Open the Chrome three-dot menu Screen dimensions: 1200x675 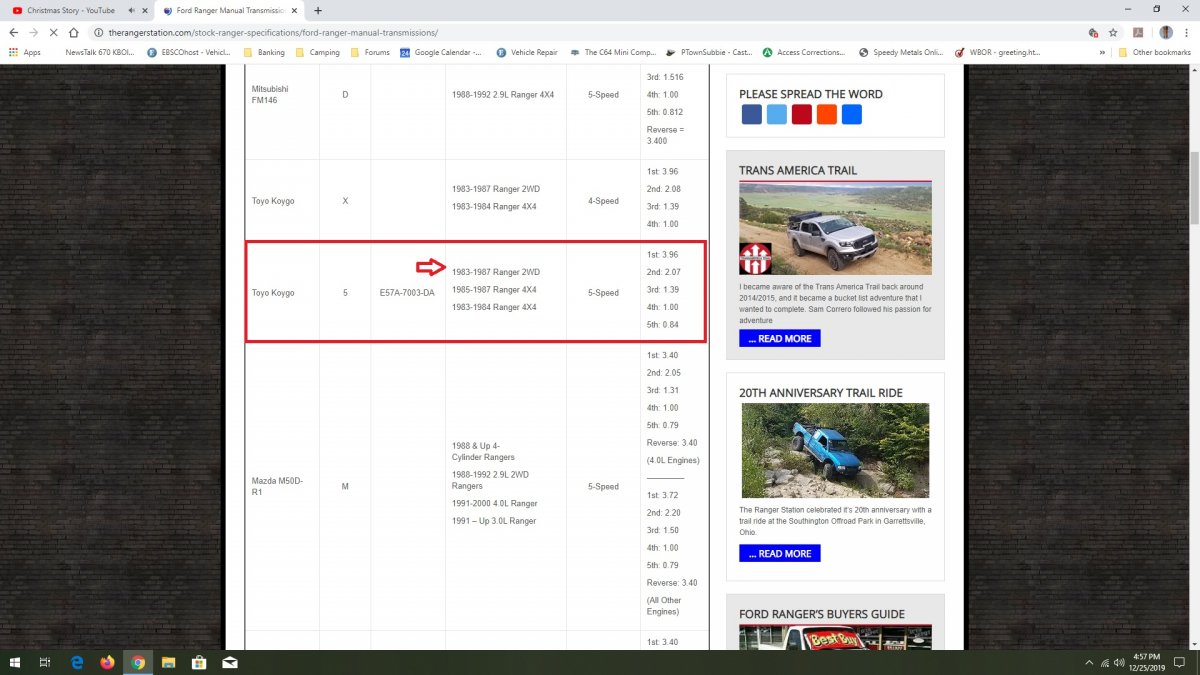(x=1187, y=32)
